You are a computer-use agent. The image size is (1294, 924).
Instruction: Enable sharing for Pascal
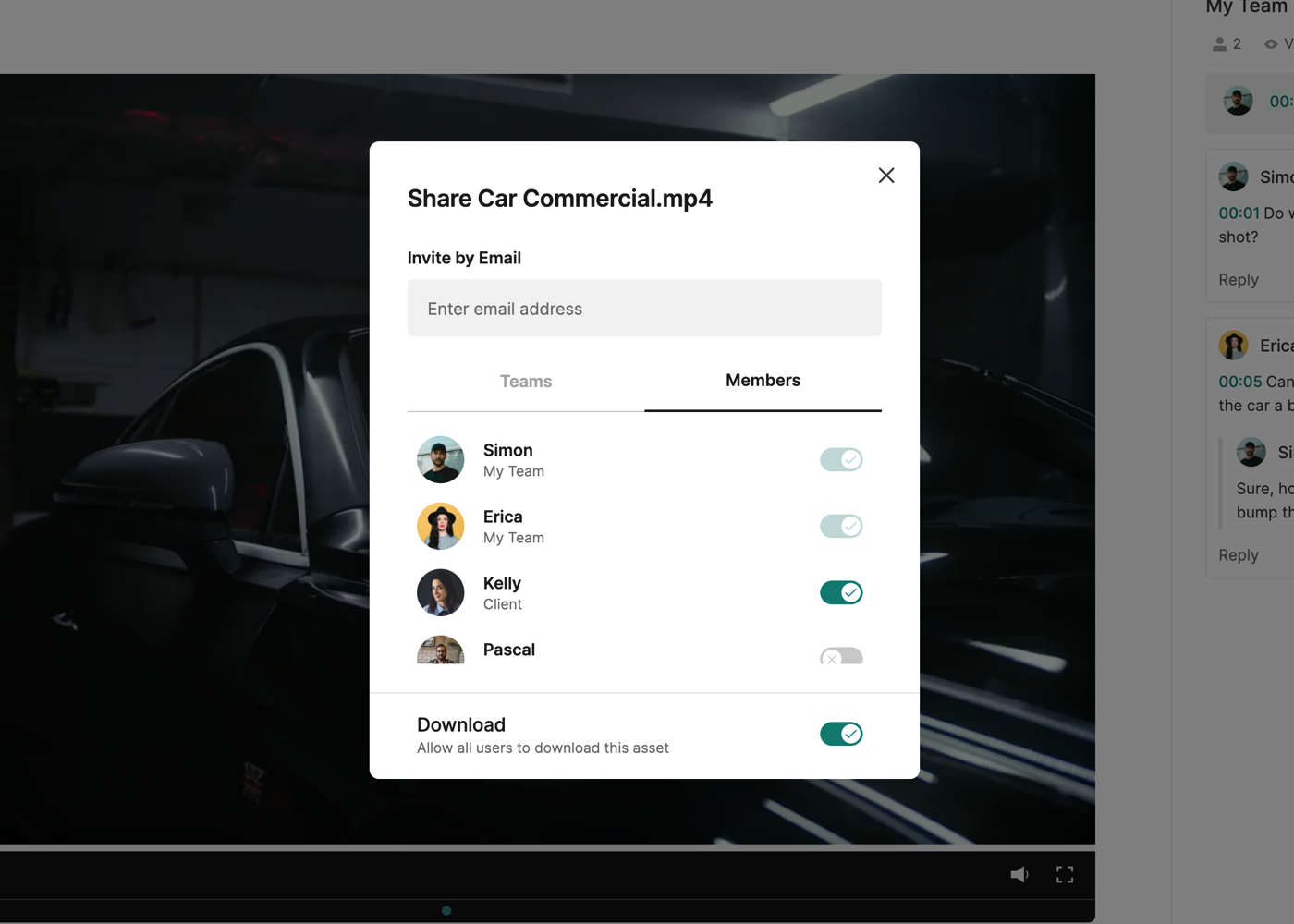[840, 656]
